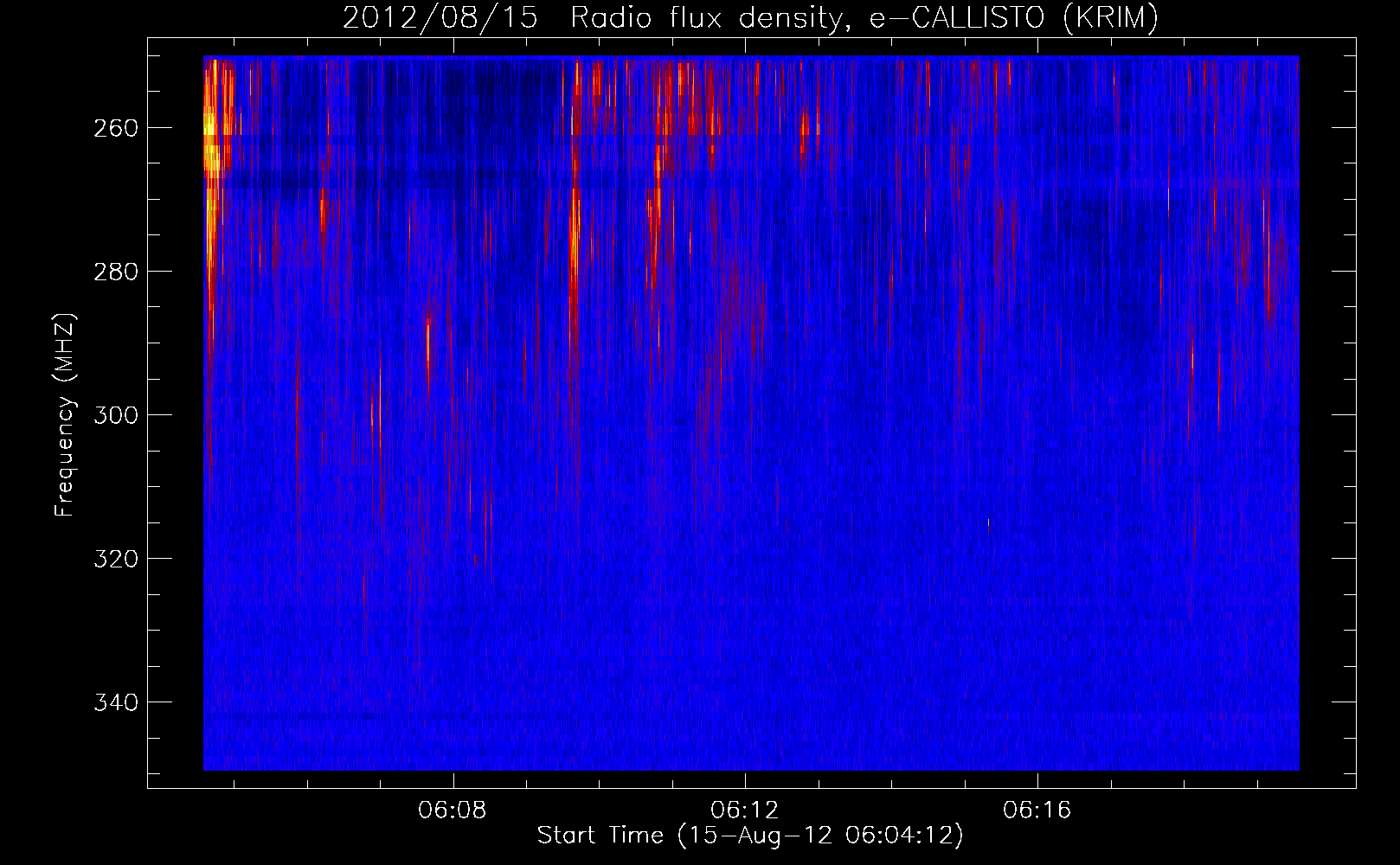This screenshot has width=1400, height=865.
Task: Select the 340 frequency axis label
Action: point(115,702)
